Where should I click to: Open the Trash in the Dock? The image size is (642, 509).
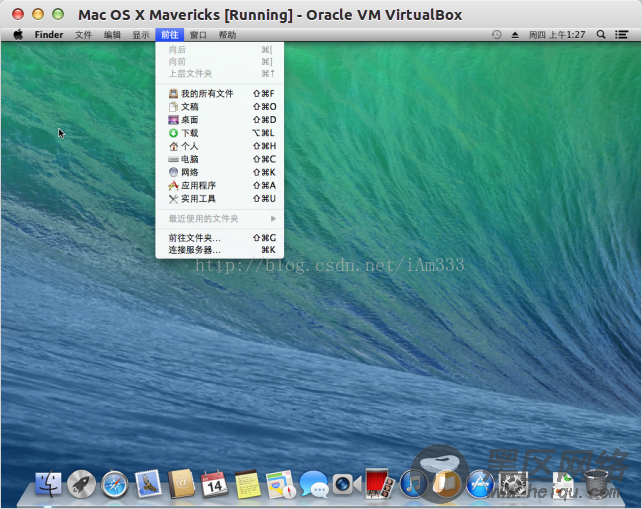[x=597, y=484]
